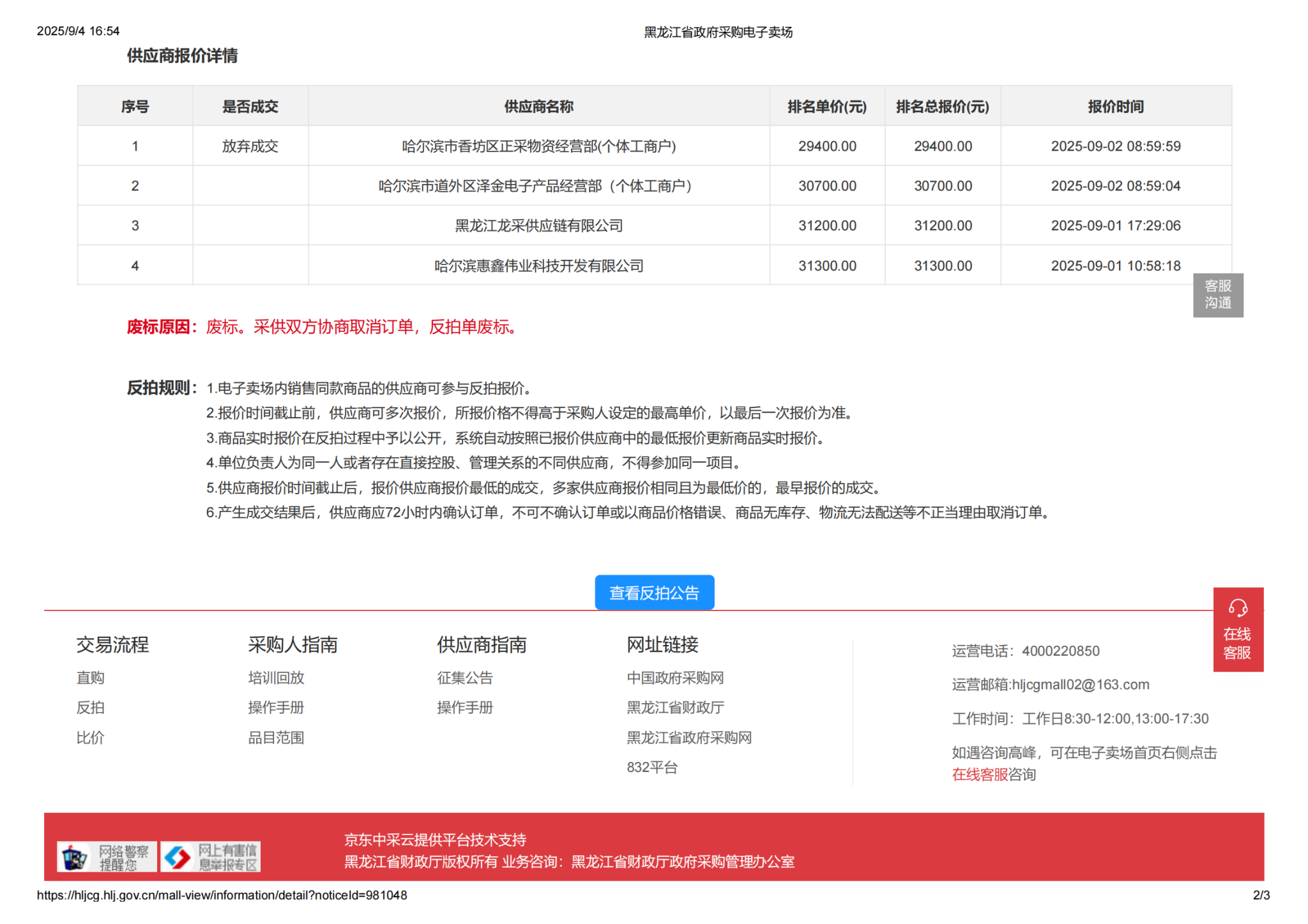
Task: Visit the 832平台 link
Action: (x=651, y=767)
